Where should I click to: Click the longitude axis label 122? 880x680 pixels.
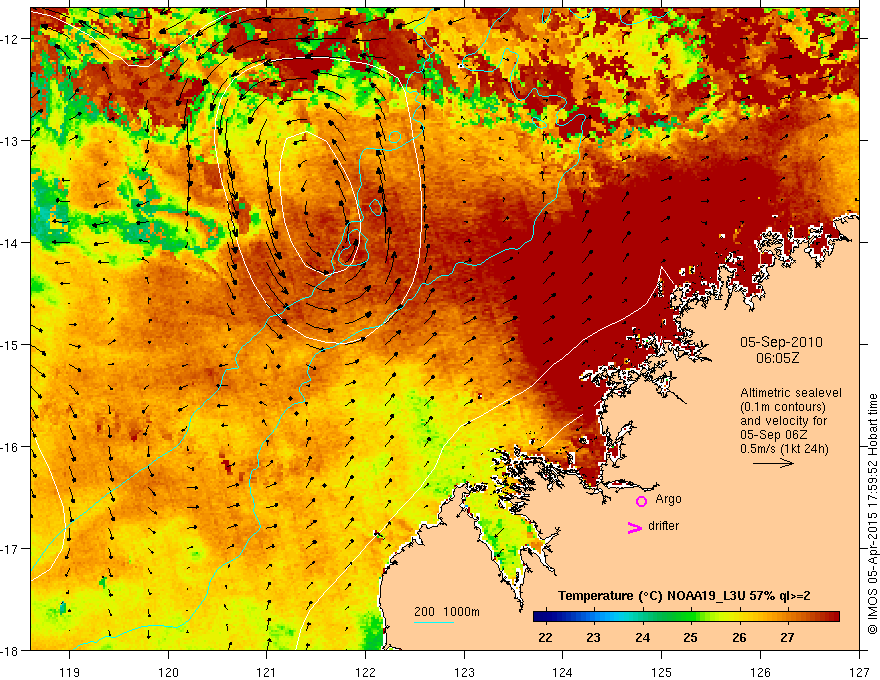365,672
